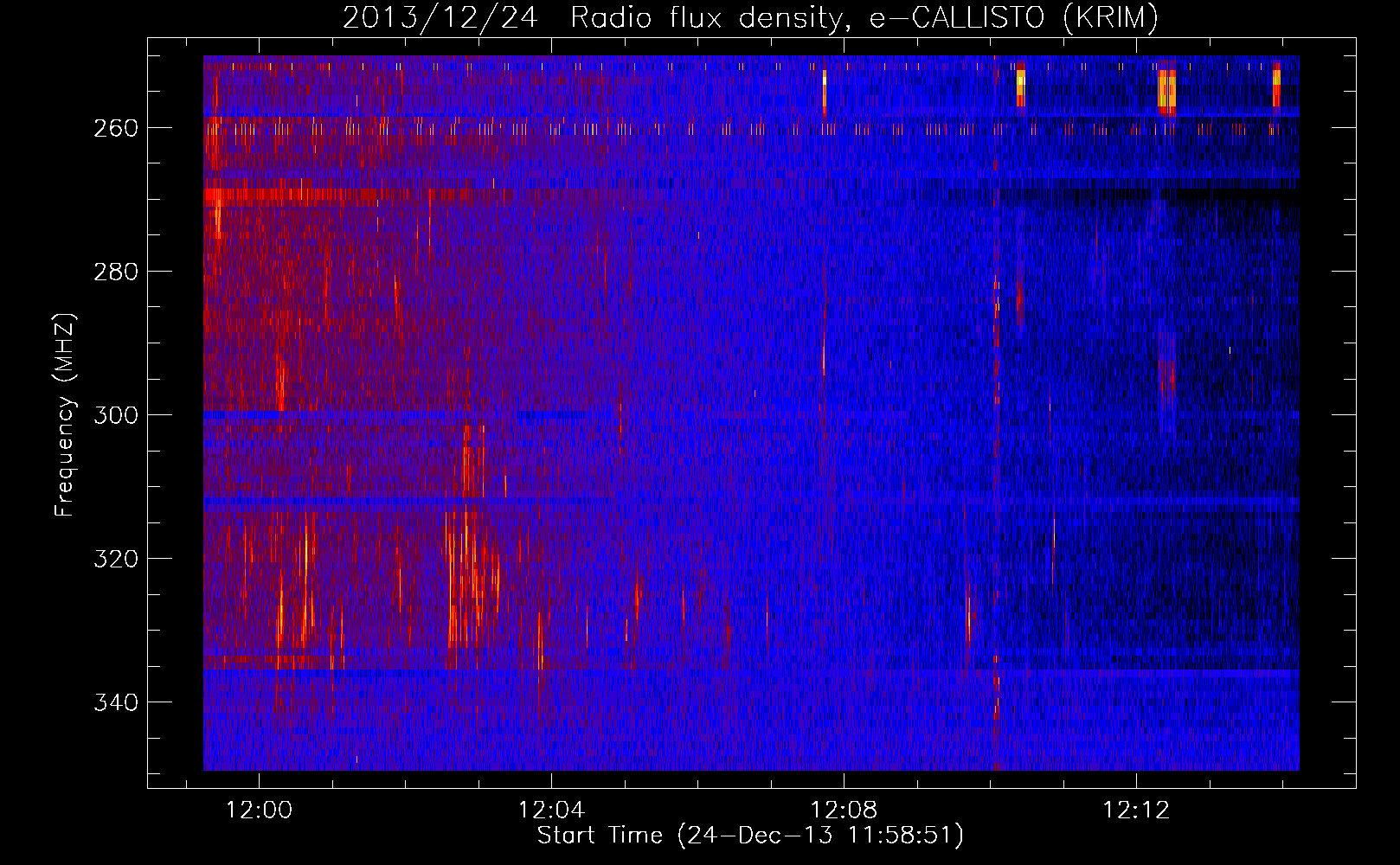Image resolution: width=1400 pixels, height=865 pixels.
Task: Click the plot title '2013/12/24 Radio flux density'
Action: (x=750, y=17)
